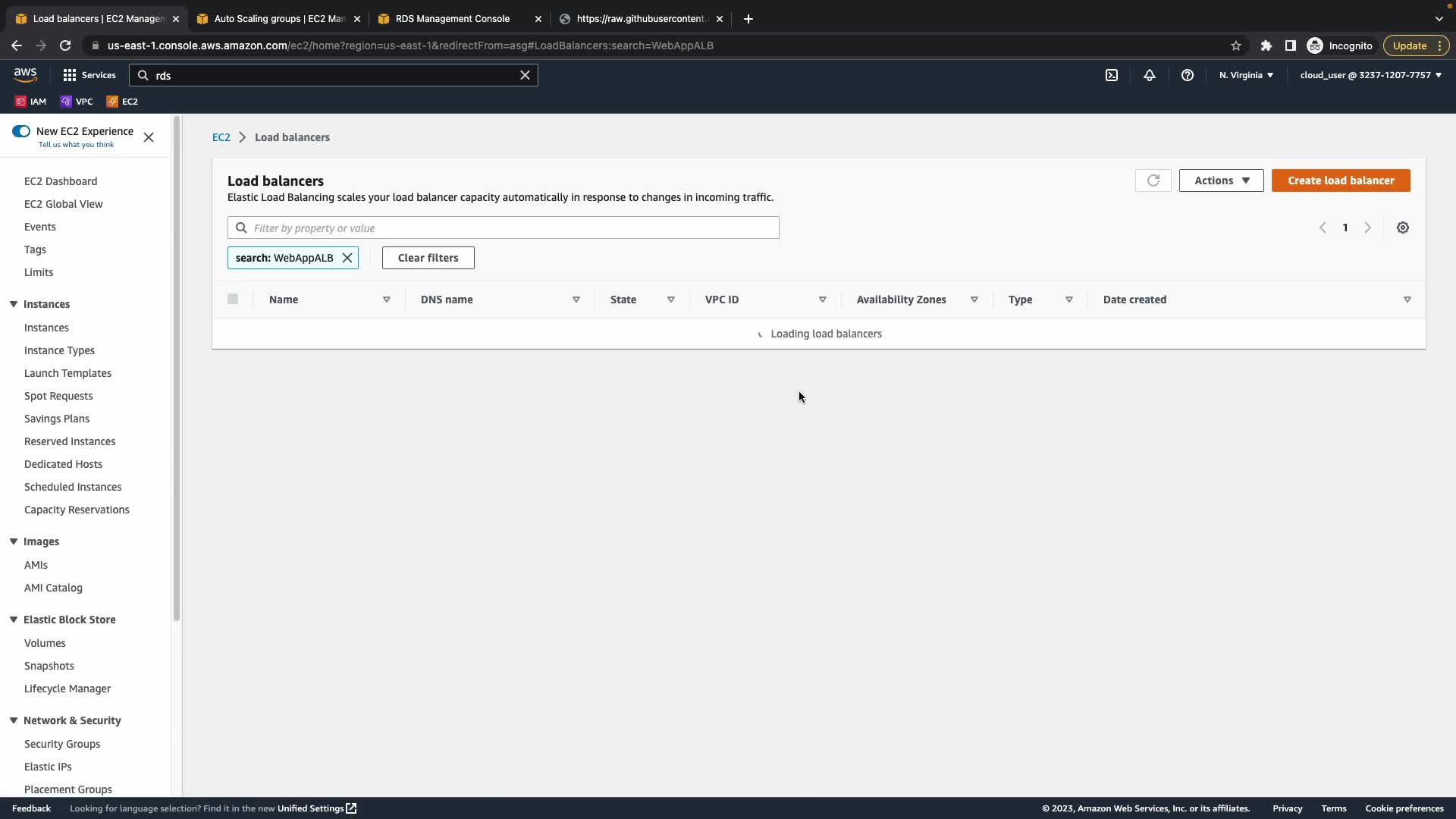Refresh the load balancers list
1456x819 pixels.
click(1153, 180)
